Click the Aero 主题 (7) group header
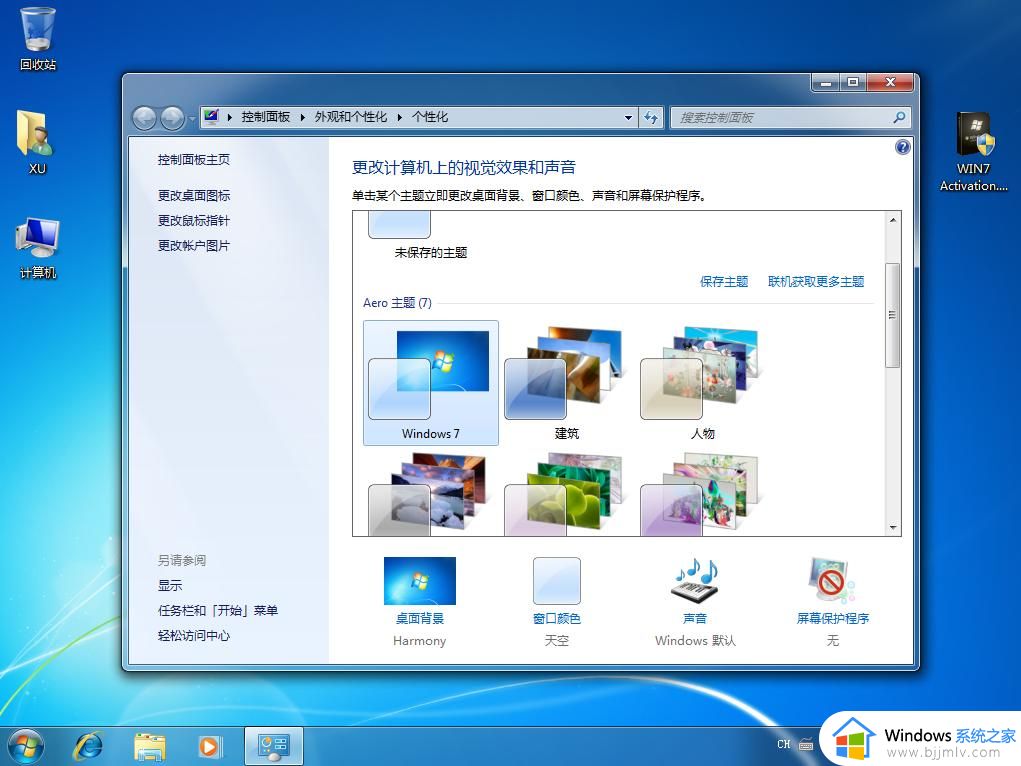This screenshot has width=1021, height=766. click(397, 303)
